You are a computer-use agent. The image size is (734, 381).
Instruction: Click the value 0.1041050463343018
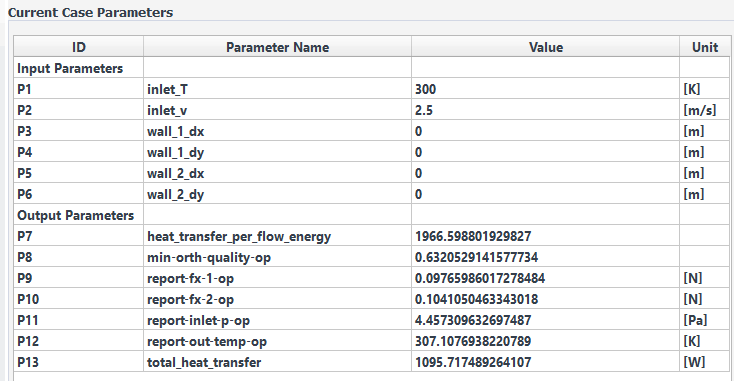(545, 299)
